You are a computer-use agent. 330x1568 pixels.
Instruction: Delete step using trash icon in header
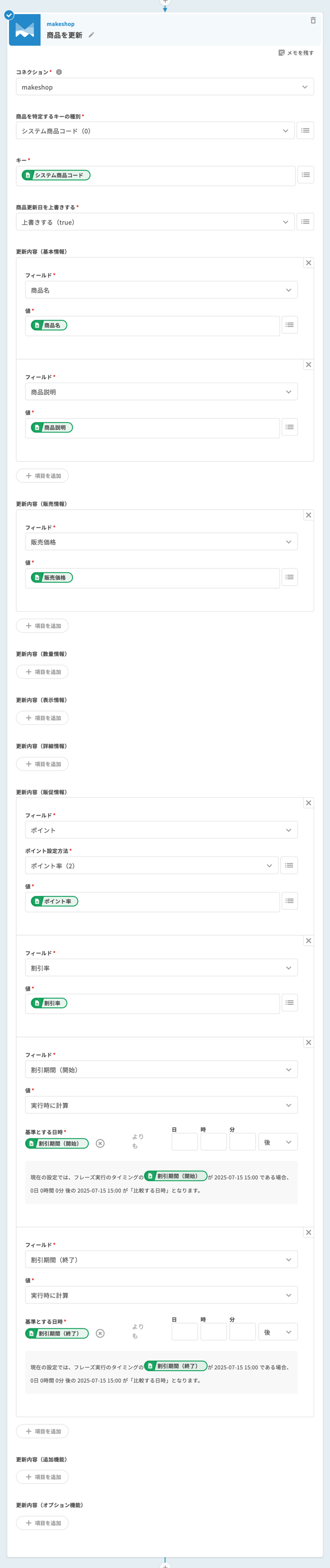313,21
